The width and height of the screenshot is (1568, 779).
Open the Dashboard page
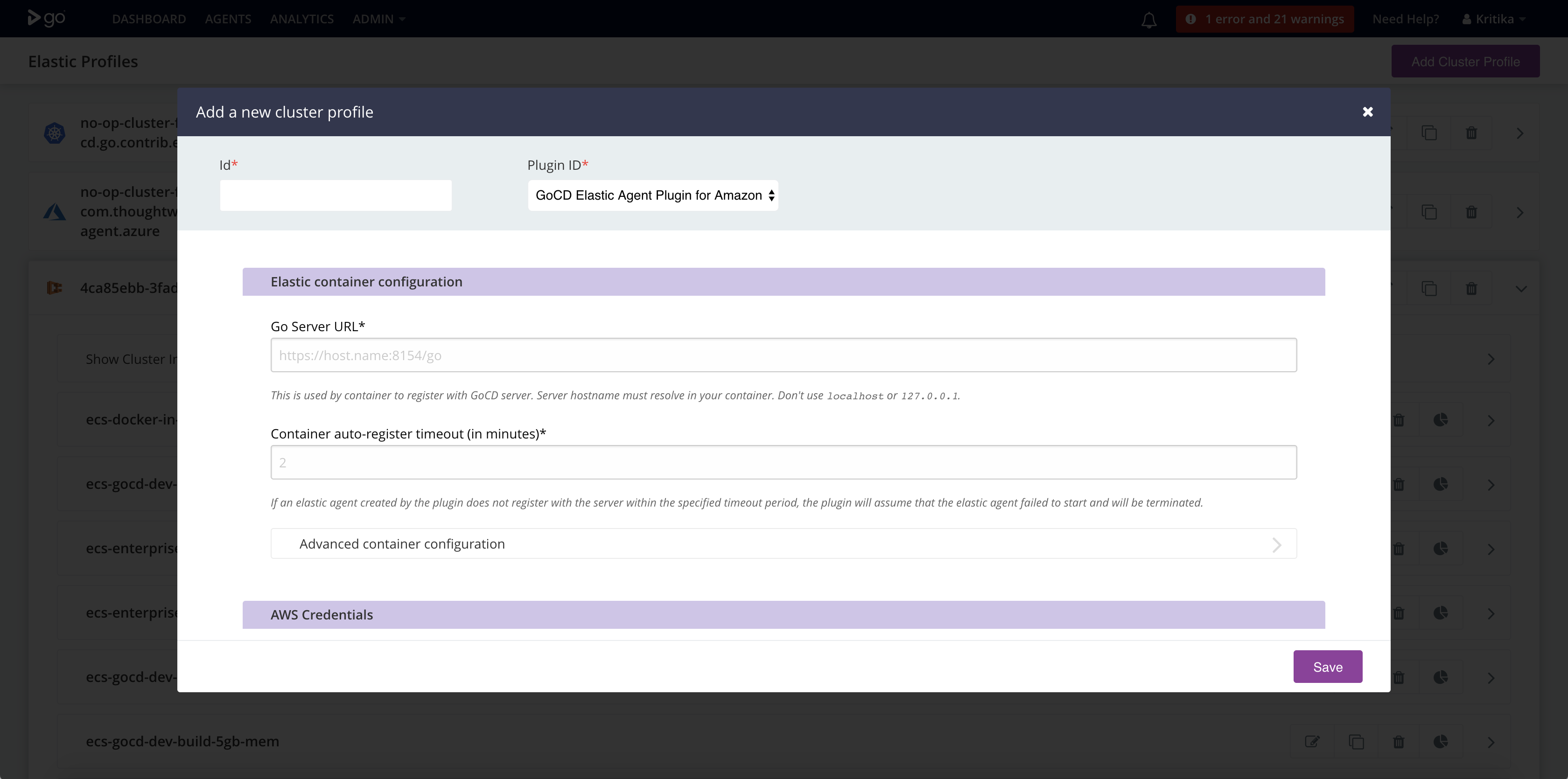(149, 19)
